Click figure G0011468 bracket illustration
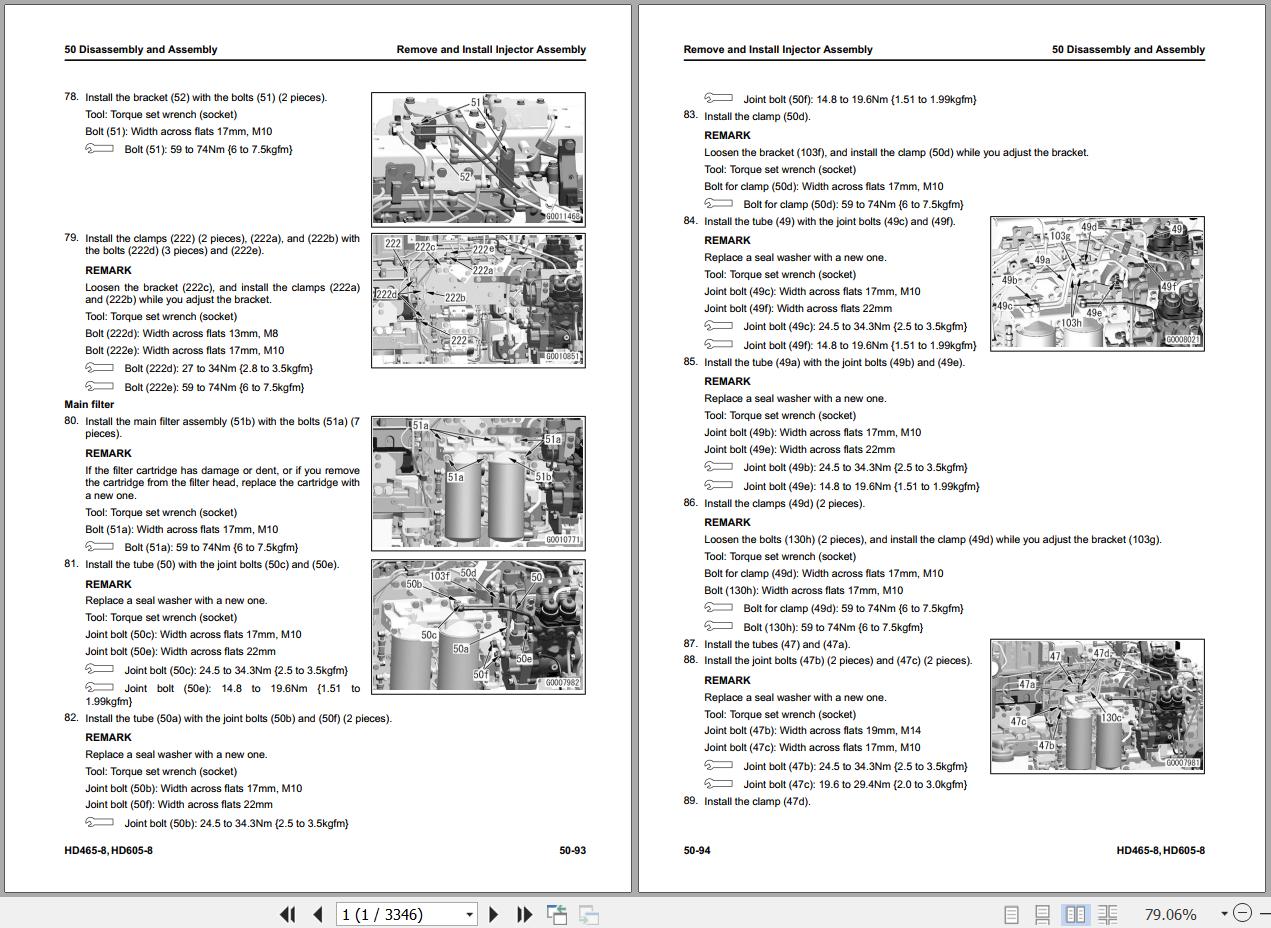Screen dimensions: 1271x928 (x=478, y=159)
